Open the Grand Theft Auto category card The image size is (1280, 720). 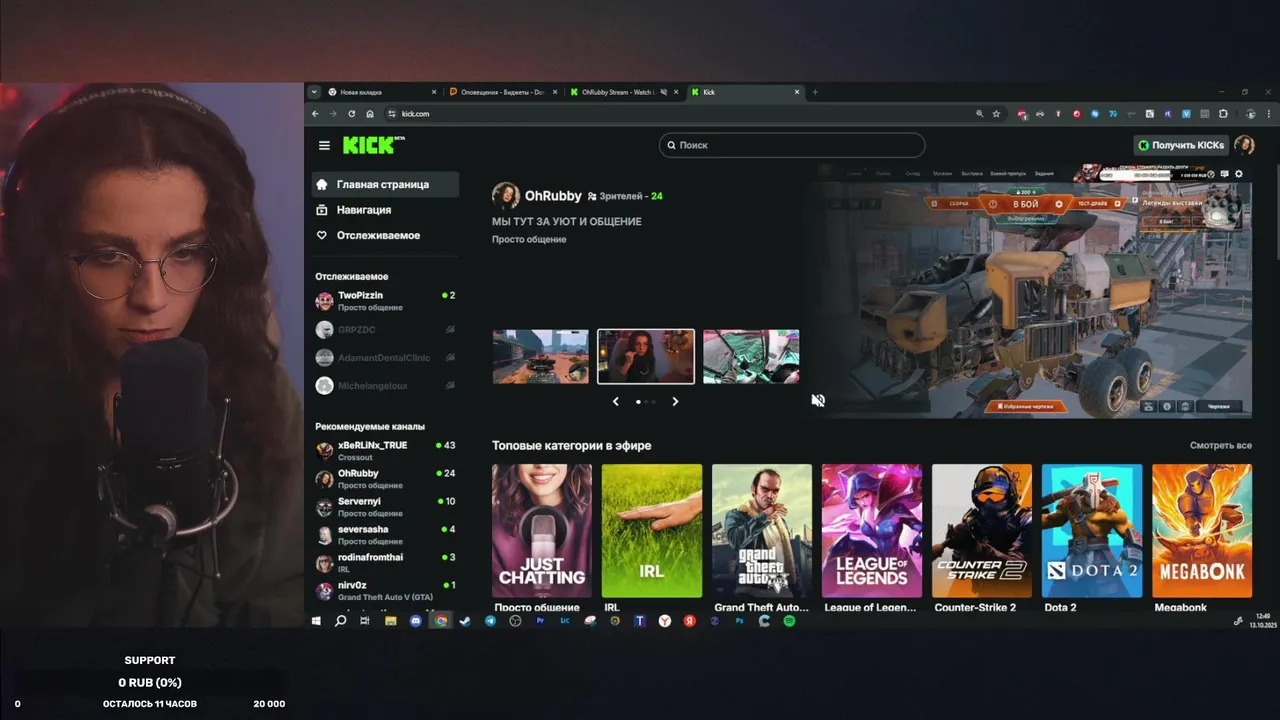[762, 531]
